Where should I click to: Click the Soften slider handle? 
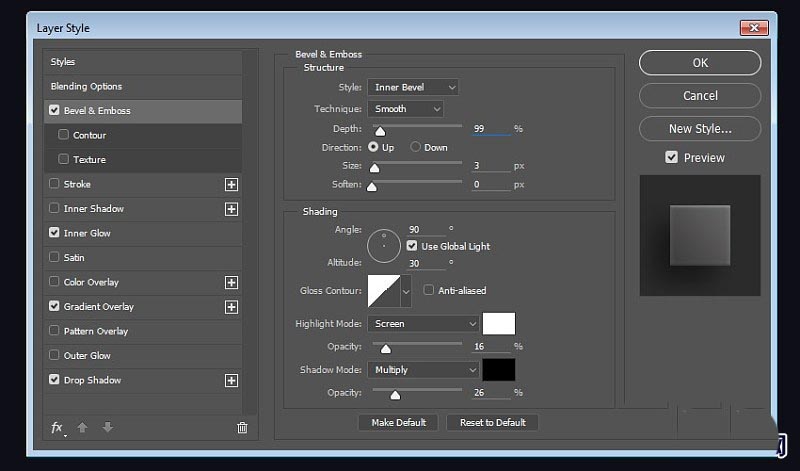tap(372, 187)
